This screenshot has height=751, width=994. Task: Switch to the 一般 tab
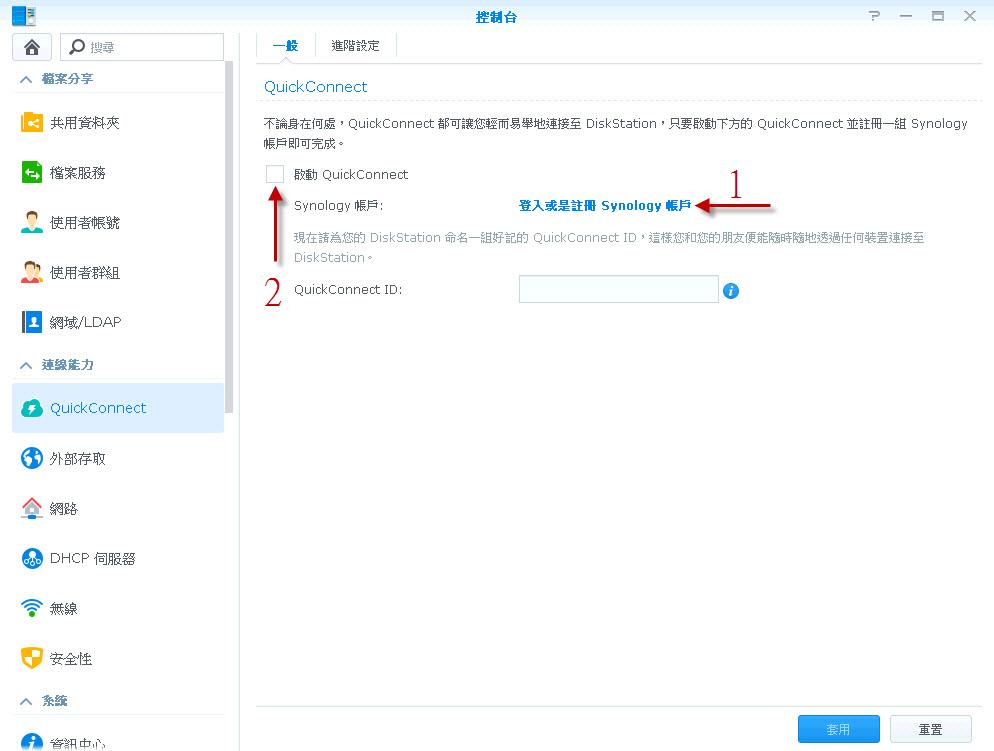coord(285,46)
